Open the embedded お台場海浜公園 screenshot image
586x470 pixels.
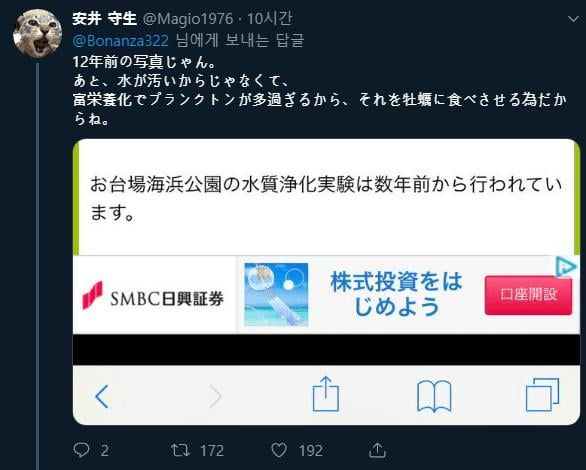[x=326, y=282]
